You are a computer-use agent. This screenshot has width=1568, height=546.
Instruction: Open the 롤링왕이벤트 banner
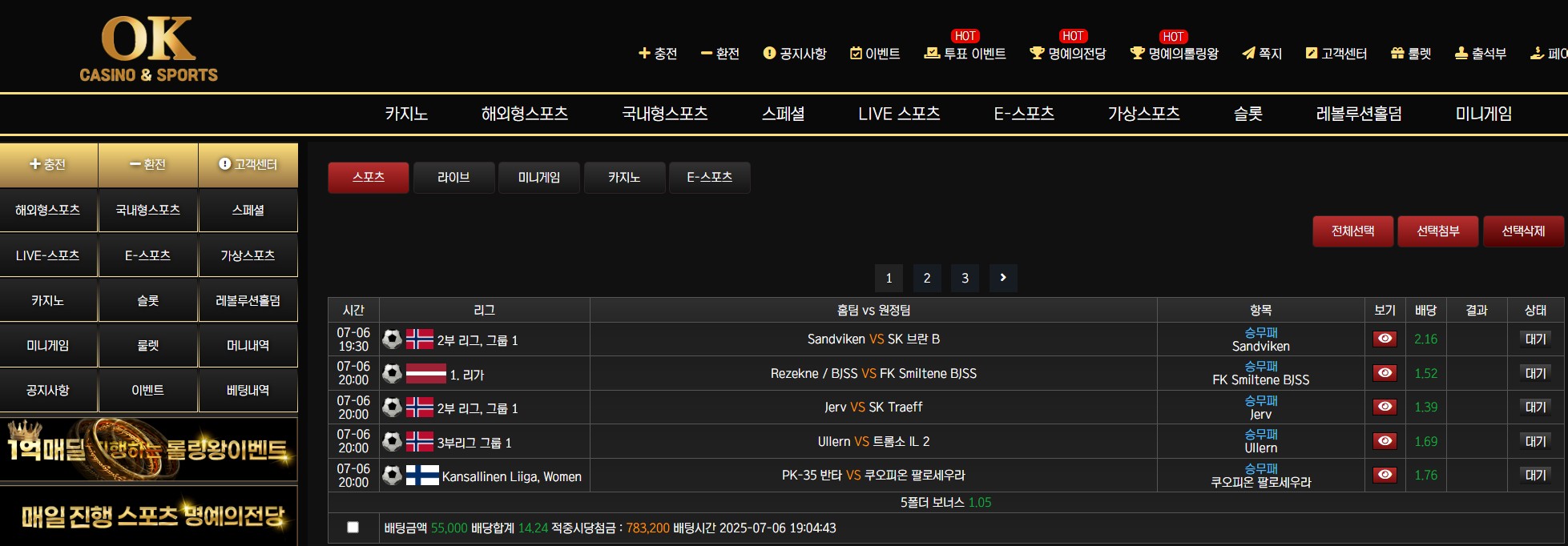point(149,449)
